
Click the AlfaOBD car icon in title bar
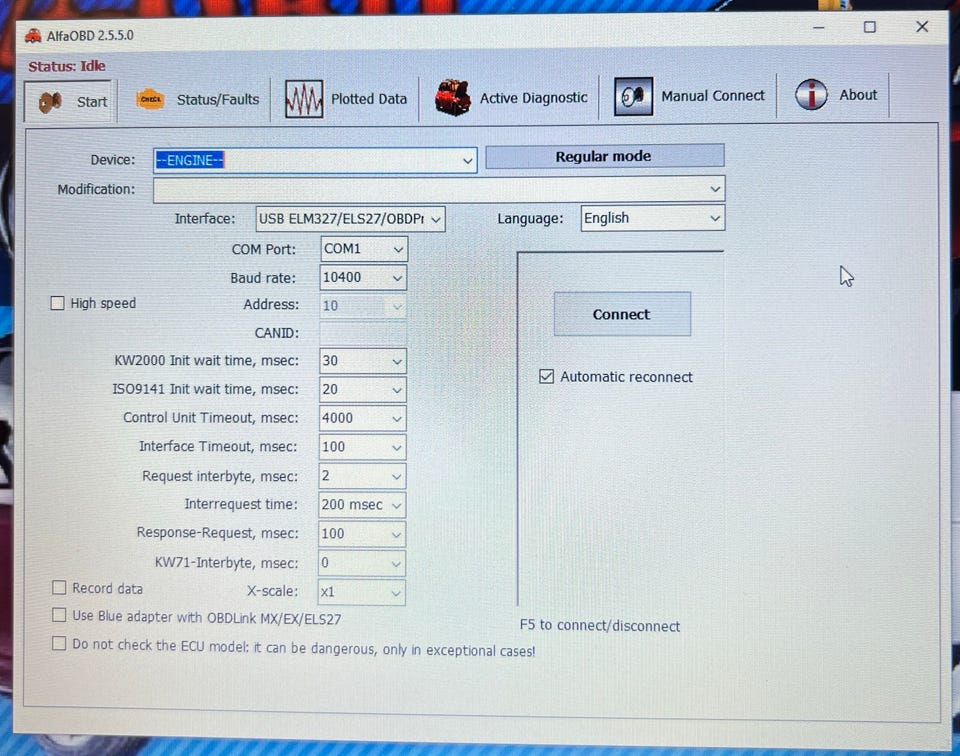[33, 36]
